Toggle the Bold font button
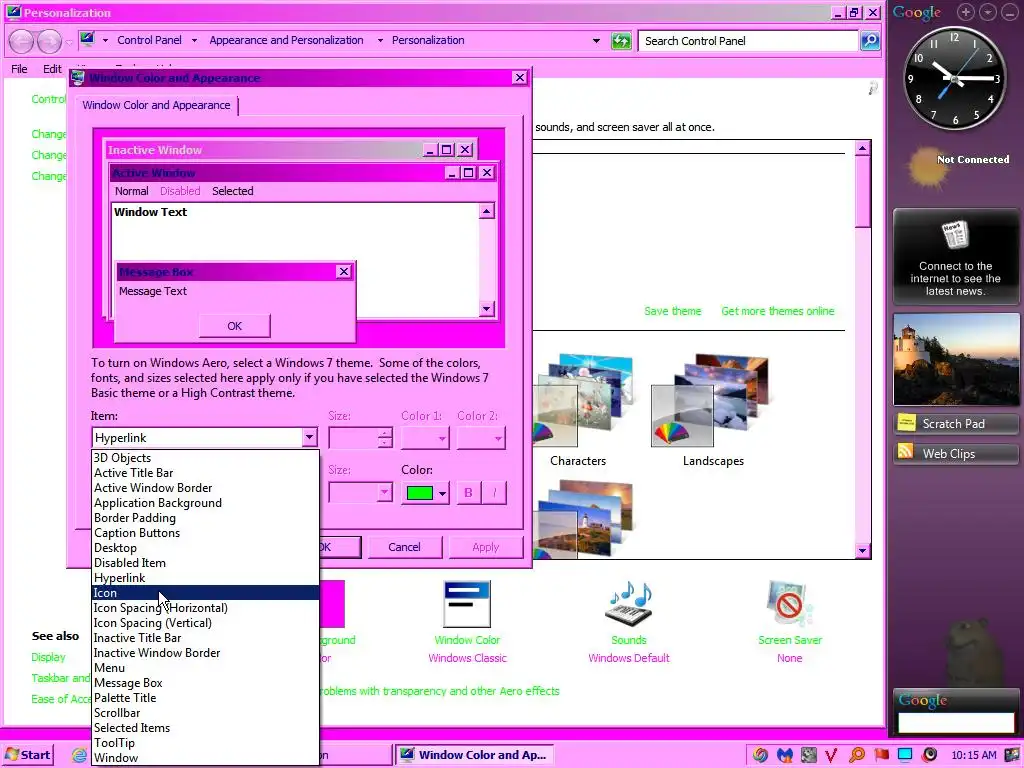The image size is (1024, 768). [x=468, y=493]
